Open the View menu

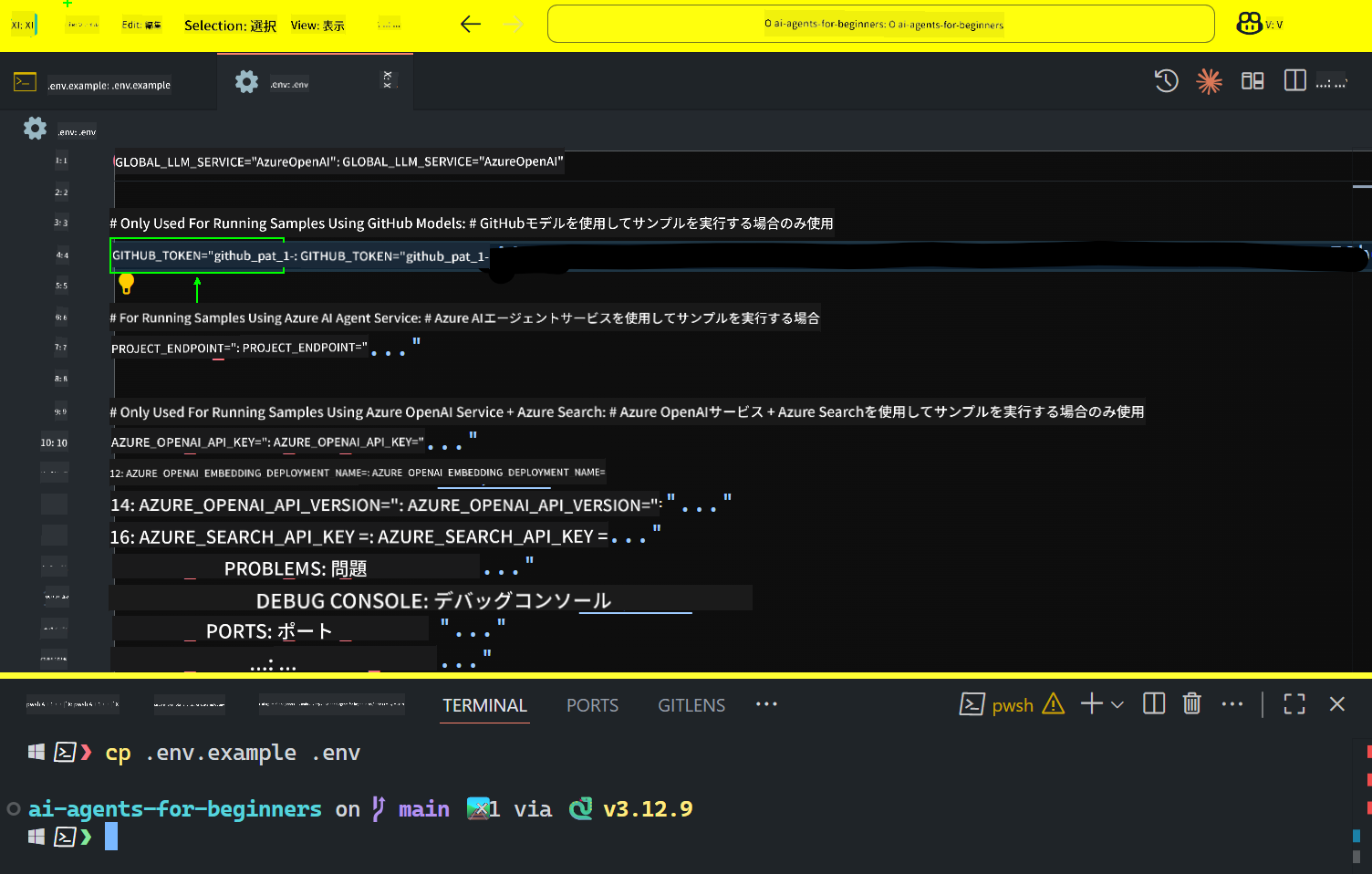(x=317, y=26)
